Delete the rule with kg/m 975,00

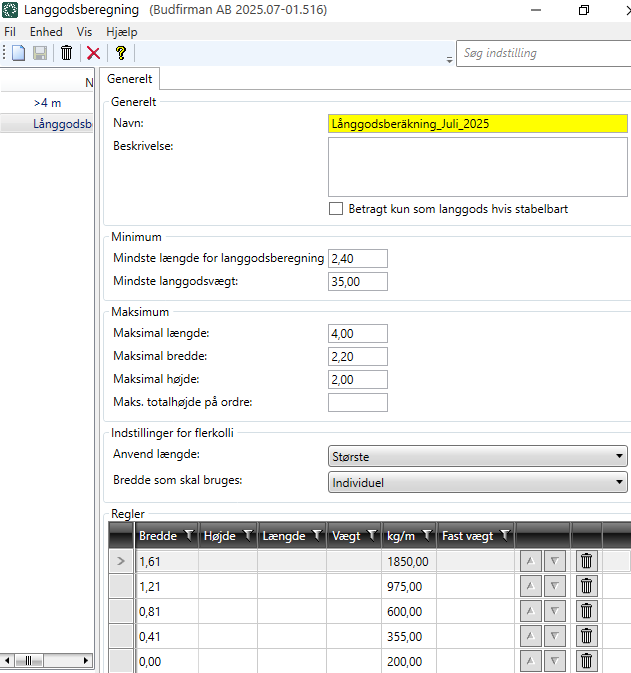point(586,586)
